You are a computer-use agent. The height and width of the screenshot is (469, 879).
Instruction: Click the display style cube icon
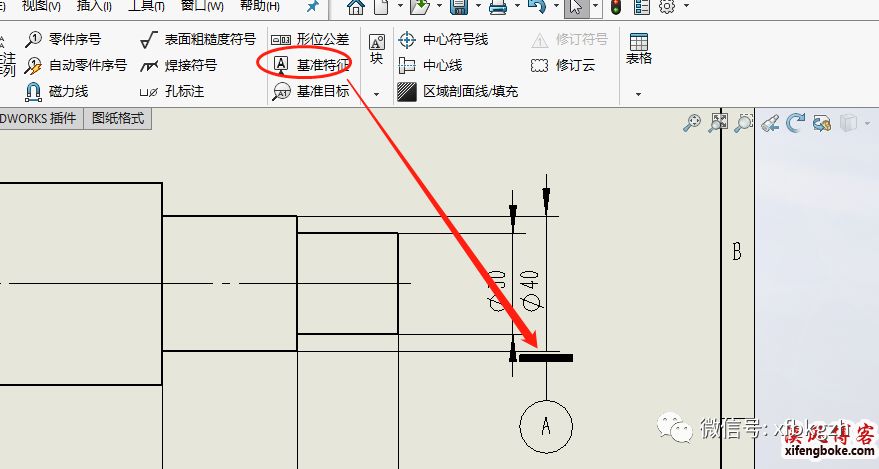848,123
